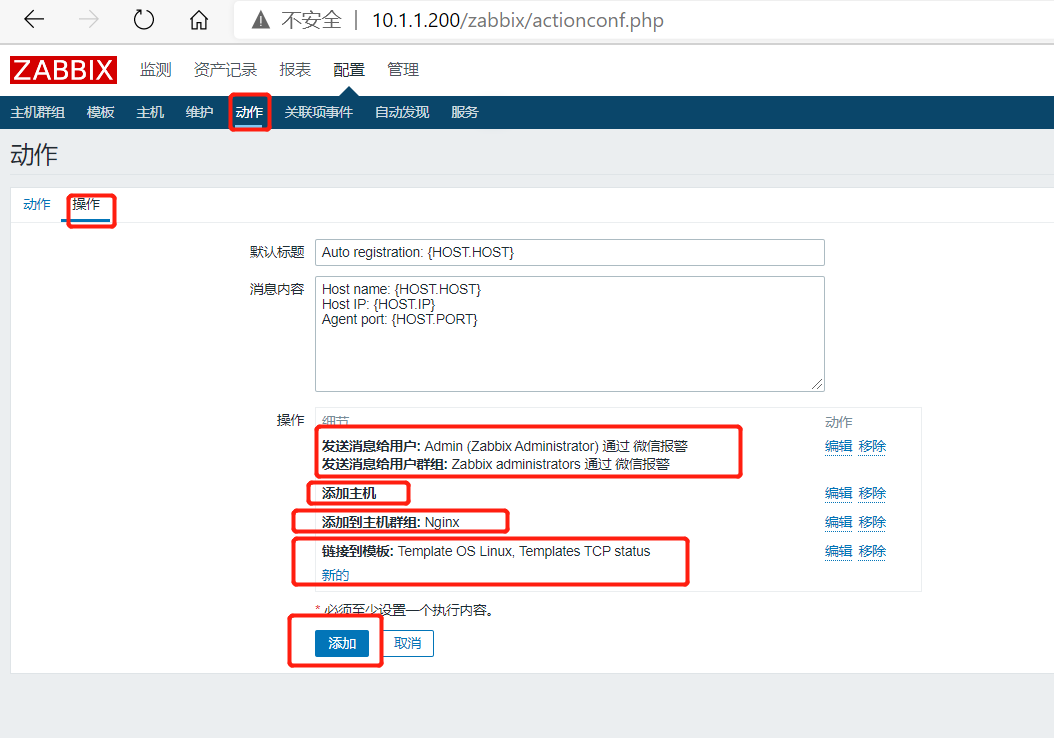The image size is (1054, 738).
Task: Click the ZABBIX logo
Action: click(x=63, y=70)
